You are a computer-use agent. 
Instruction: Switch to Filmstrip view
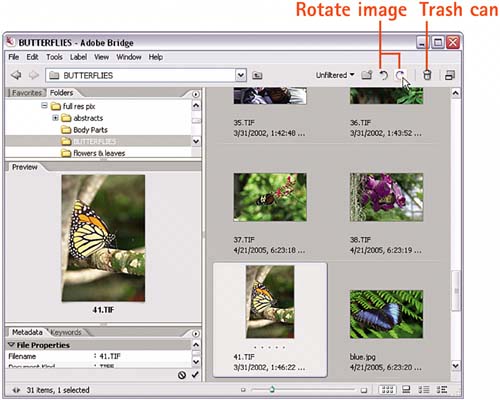406,389
